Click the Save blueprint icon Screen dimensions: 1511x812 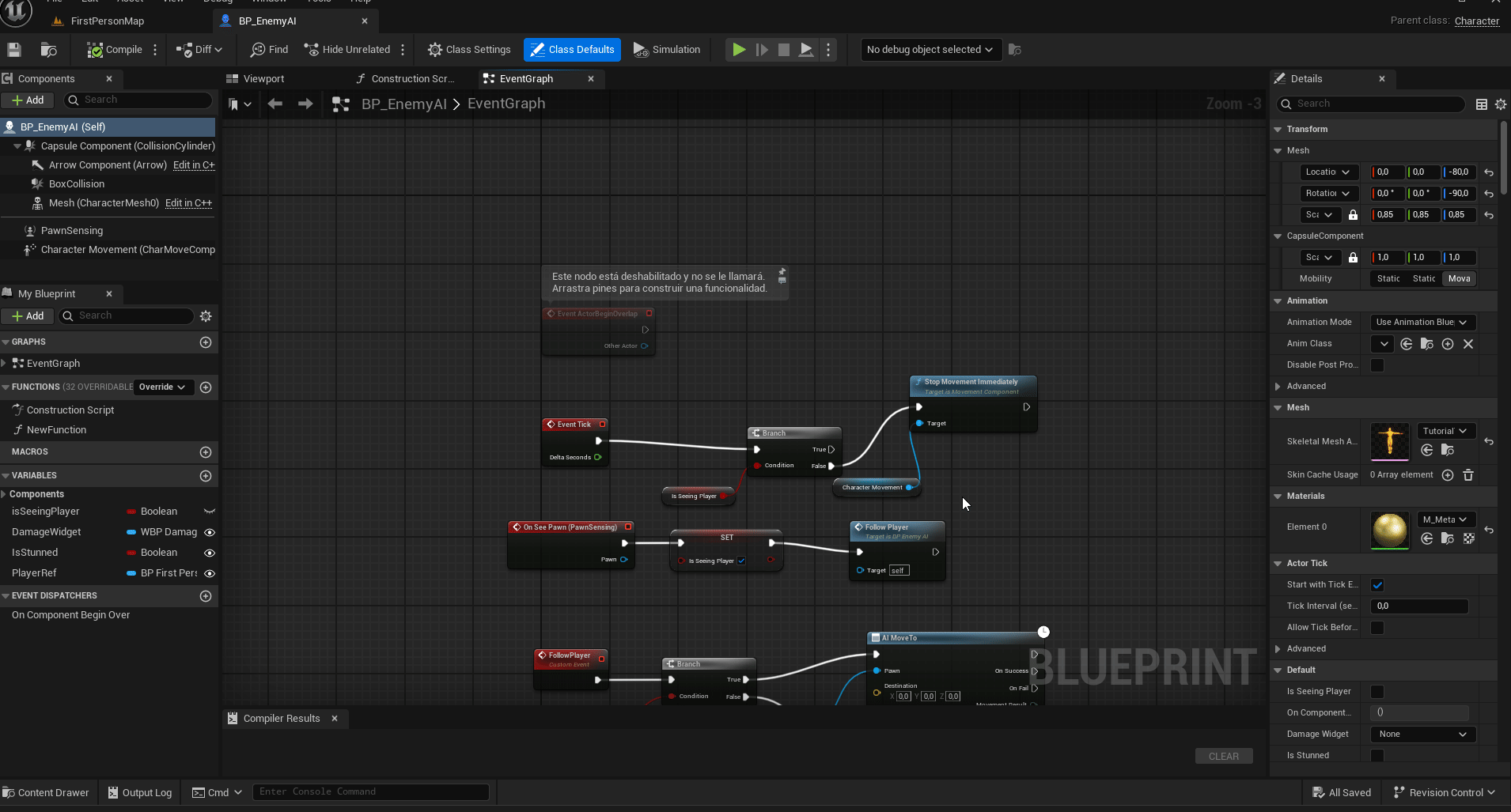[x=14, y=50]
